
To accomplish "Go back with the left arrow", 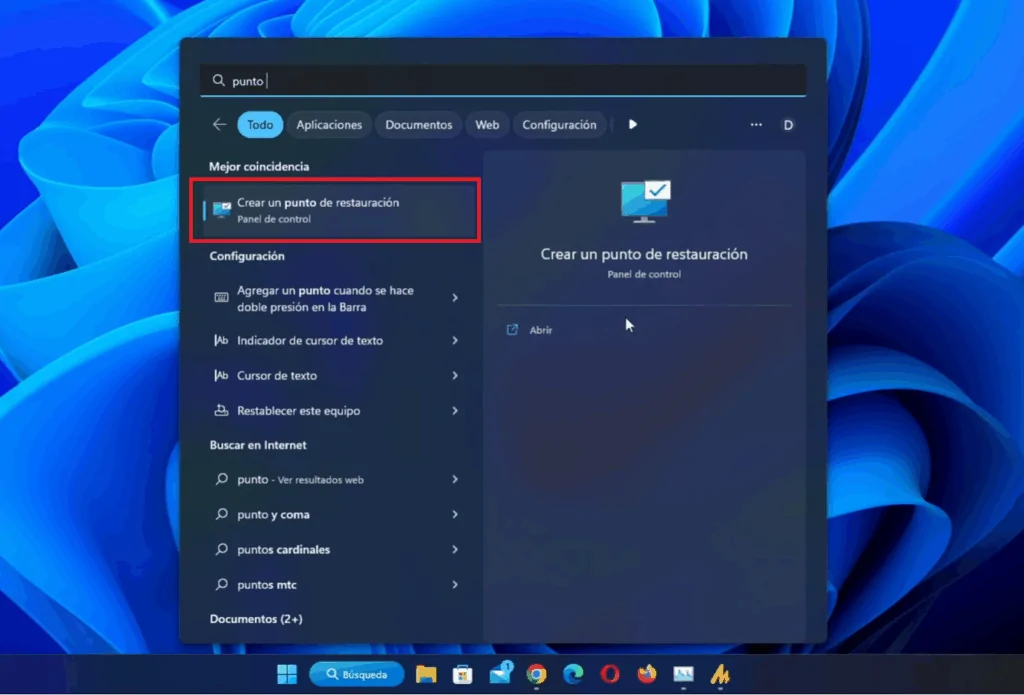I will (x=219, y=124).
